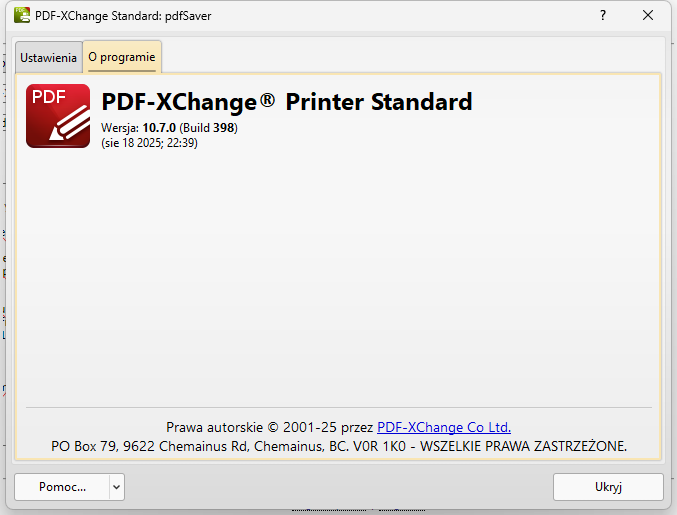Screen dimensions: 677x515
Task: Select the O programie tab
Action: (x=122, y=57)
